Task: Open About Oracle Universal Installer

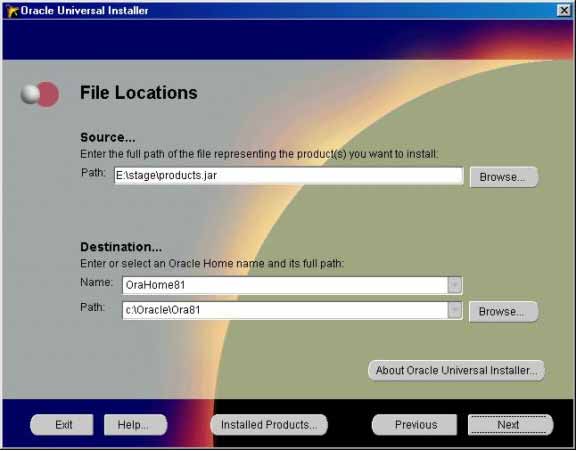Action: (456, 370)
